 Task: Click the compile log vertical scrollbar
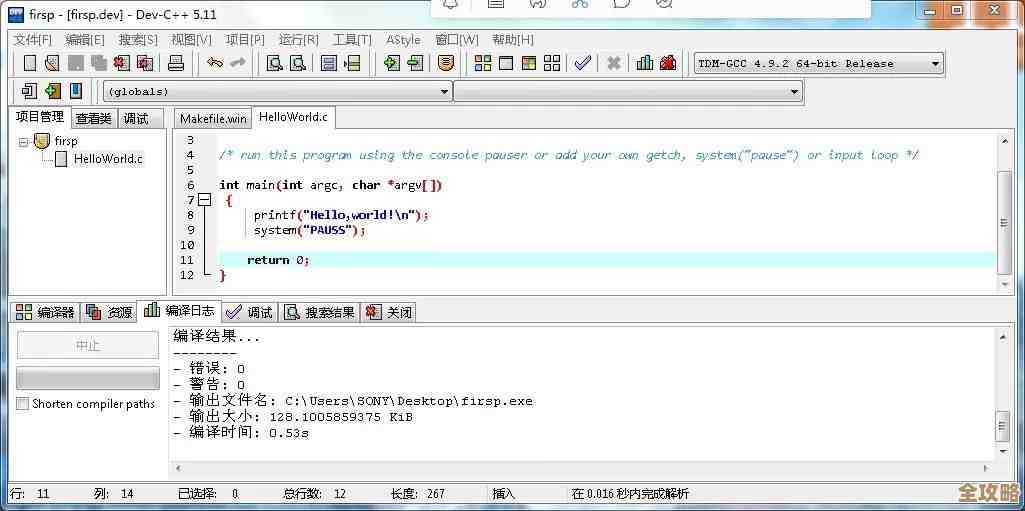(1002, 426)
